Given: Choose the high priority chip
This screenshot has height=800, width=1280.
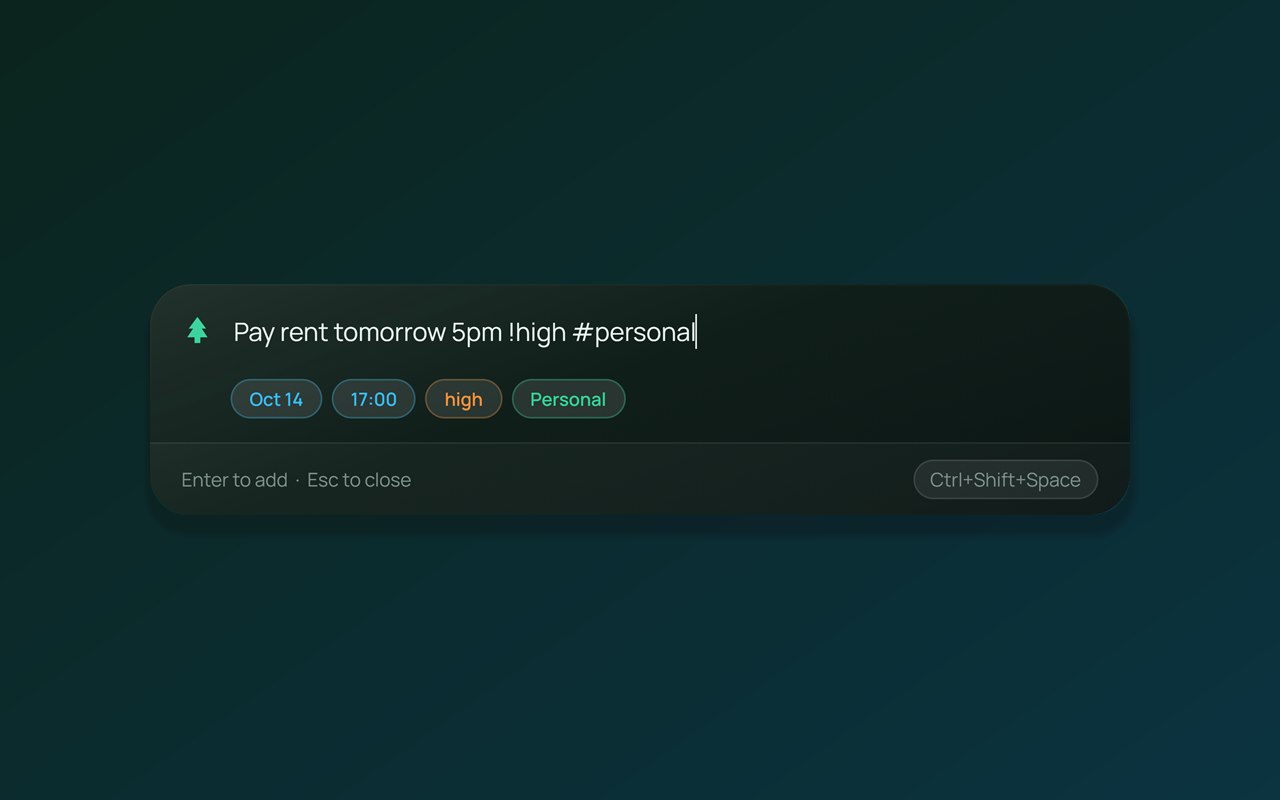Looking at the screenshot, I should coord(463,399).
